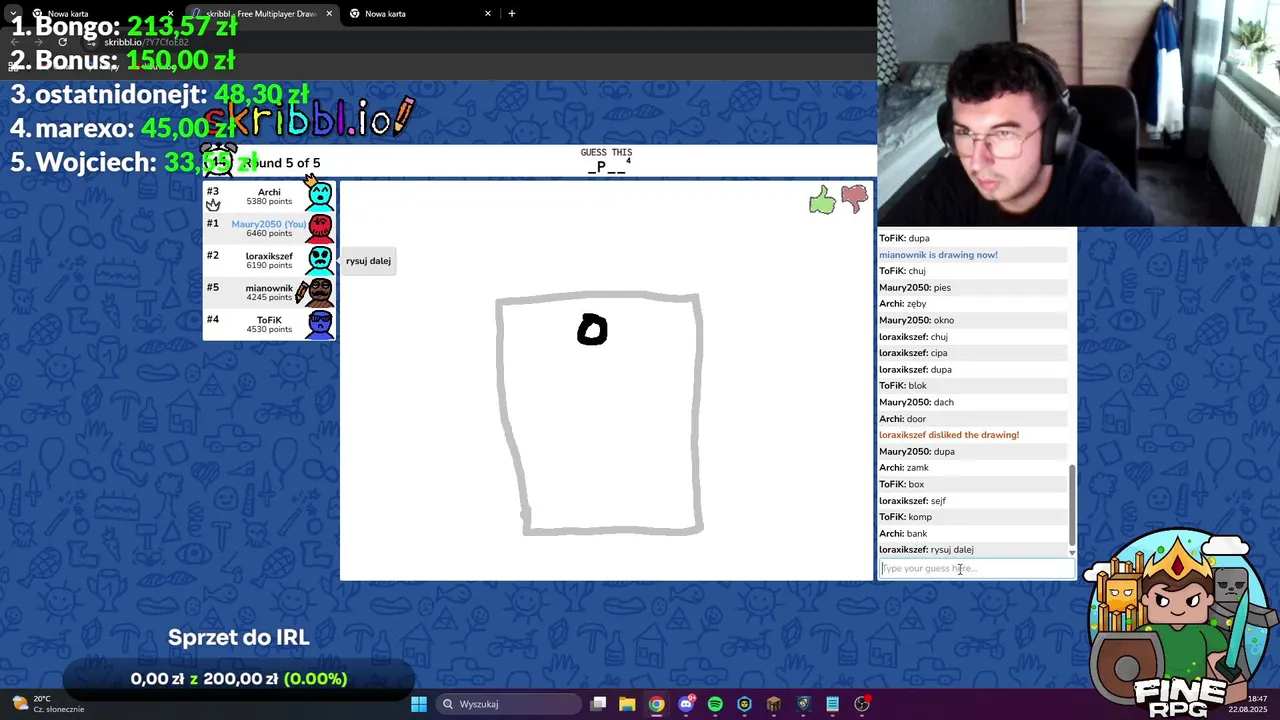Click the chat scroll down arrow
The image size is (1280, 720).
(x=1072, y=553)
